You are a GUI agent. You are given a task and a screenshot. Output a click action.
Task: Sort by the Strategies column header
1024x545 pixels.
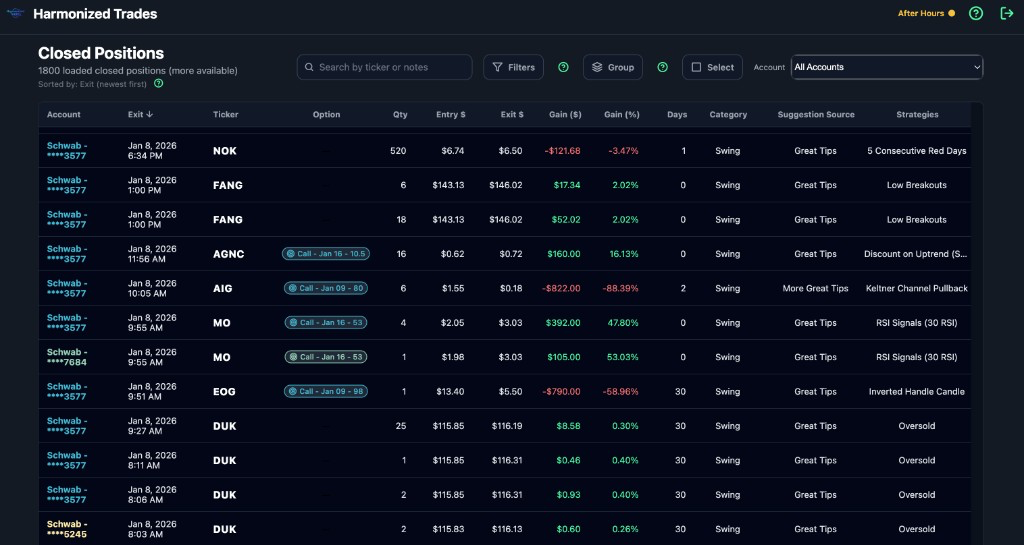[x=917, y=114]
